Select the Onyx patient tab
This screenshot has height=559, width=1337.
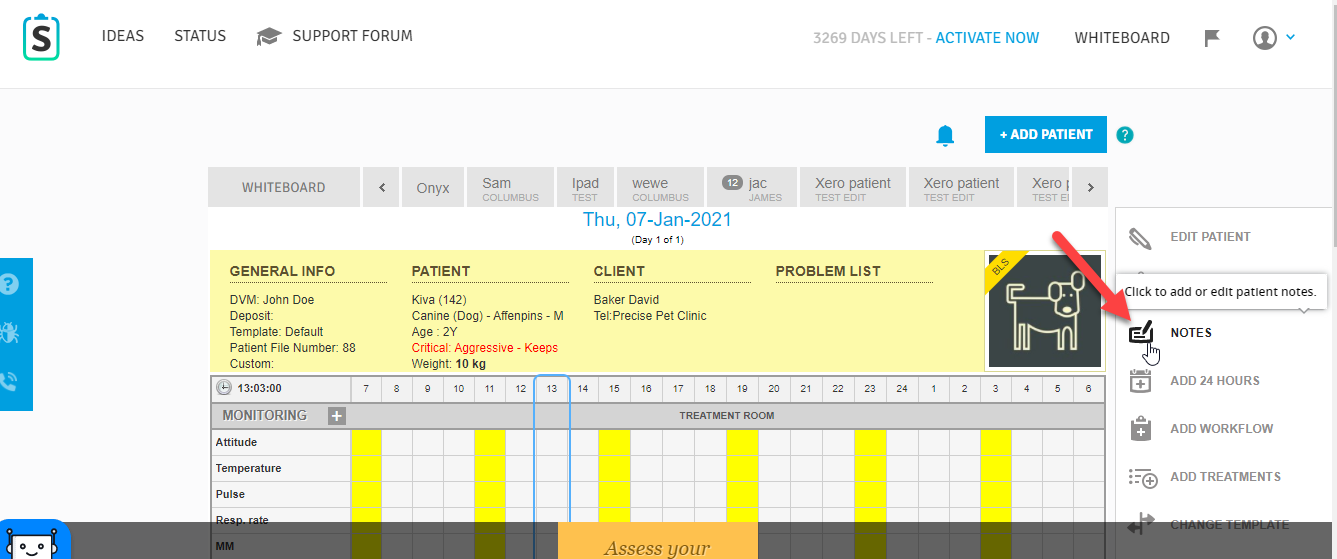[x=433, y=187]
